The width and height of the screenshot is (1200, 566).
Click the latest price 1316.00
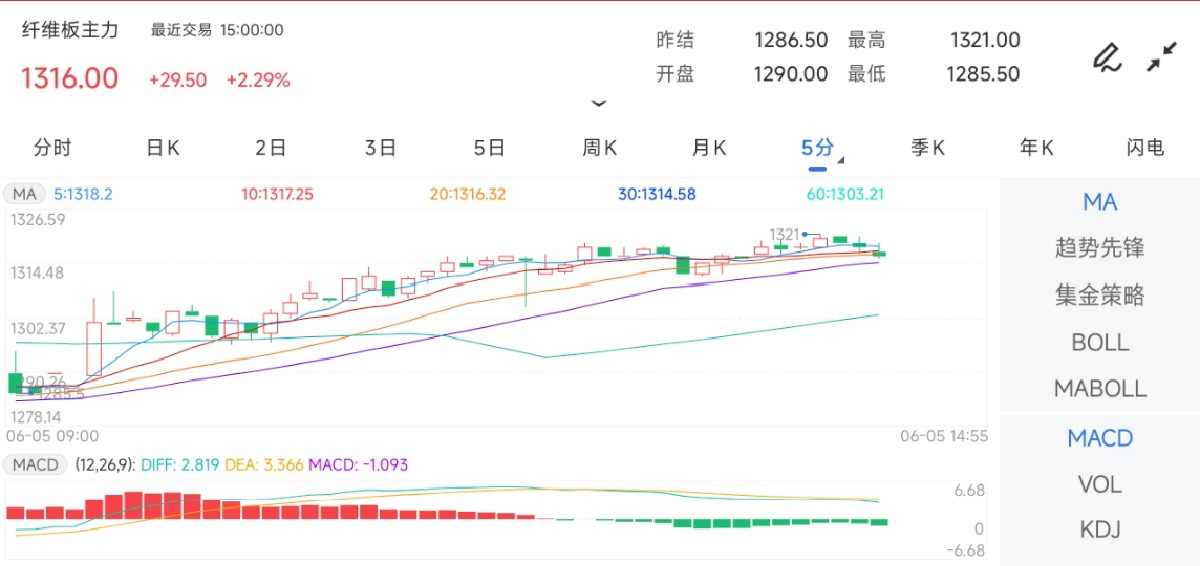click(x=70, y=78)
